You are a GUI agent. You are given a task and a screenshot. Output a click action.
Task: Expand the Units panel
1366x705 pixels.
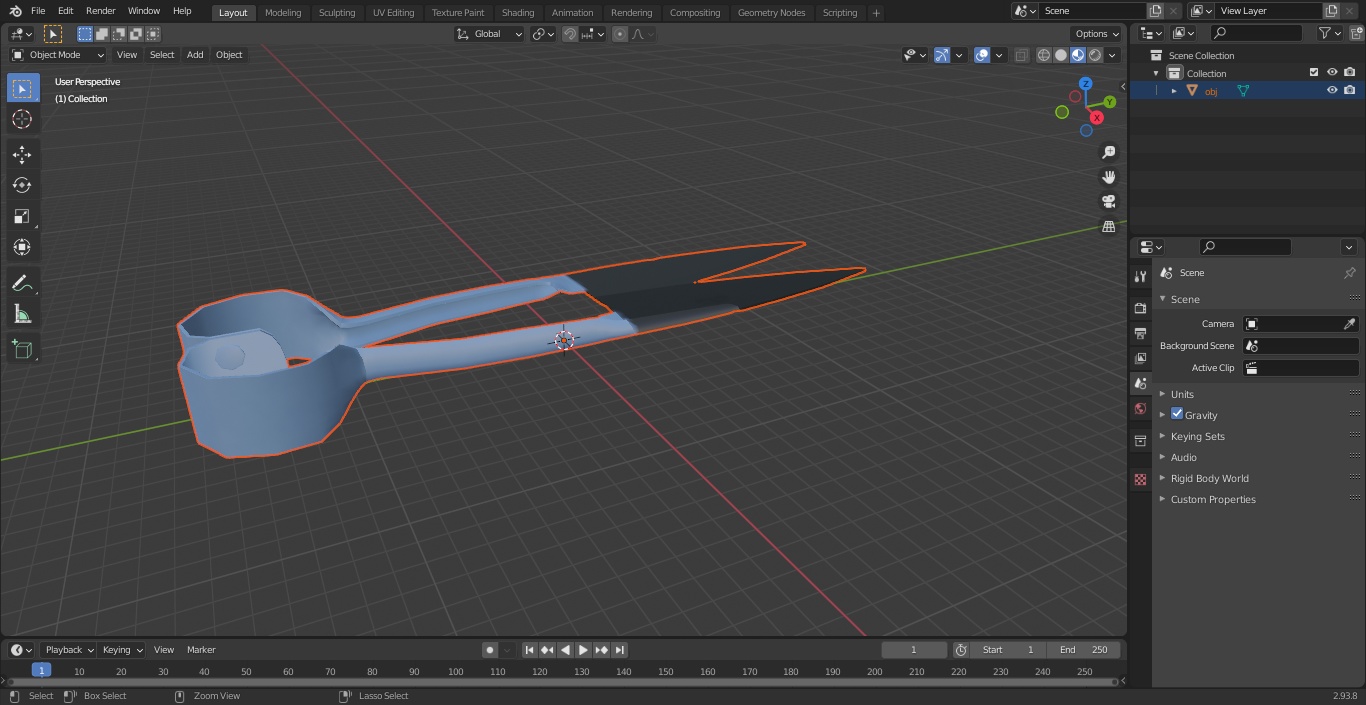click(x=1182, y=394)
